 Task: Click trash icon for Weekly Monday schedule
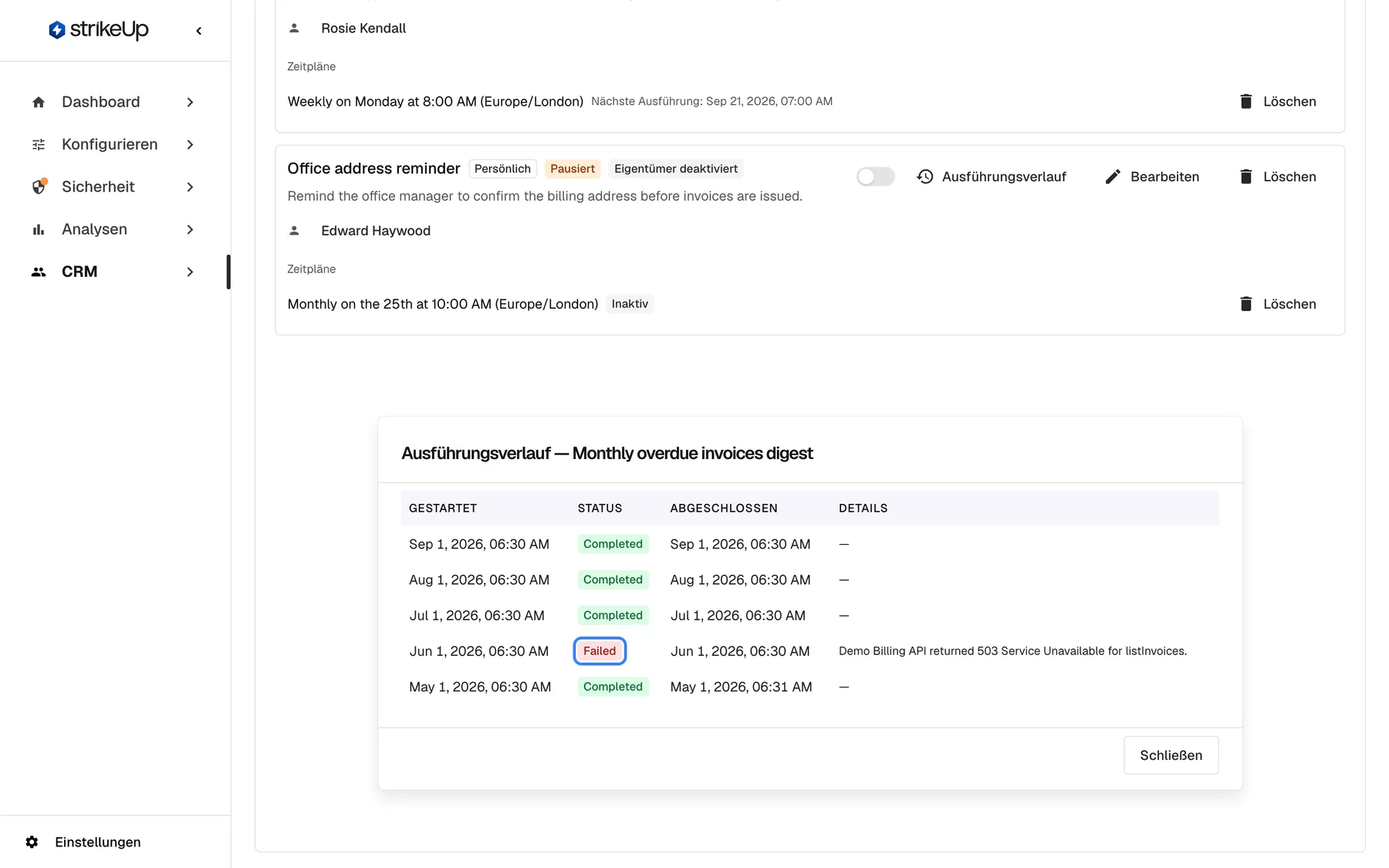coord(1246,101)
